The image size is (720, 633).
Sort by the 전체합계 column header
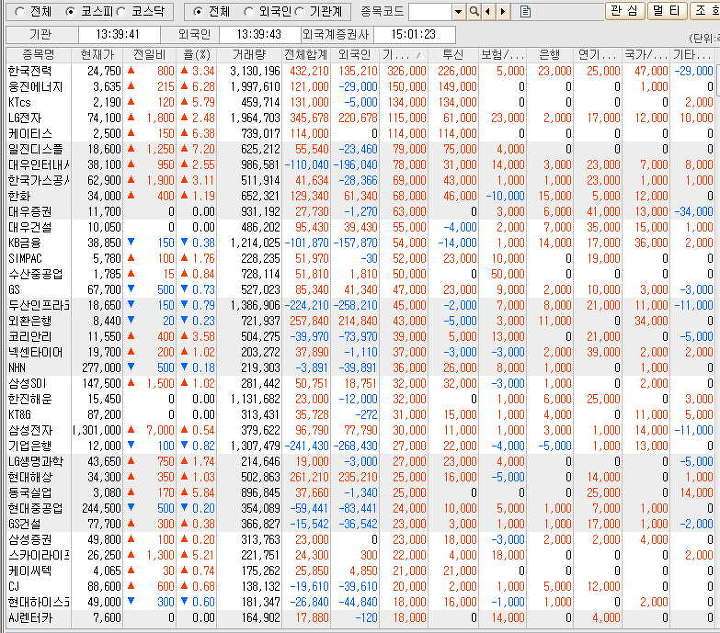pos(306,55)
